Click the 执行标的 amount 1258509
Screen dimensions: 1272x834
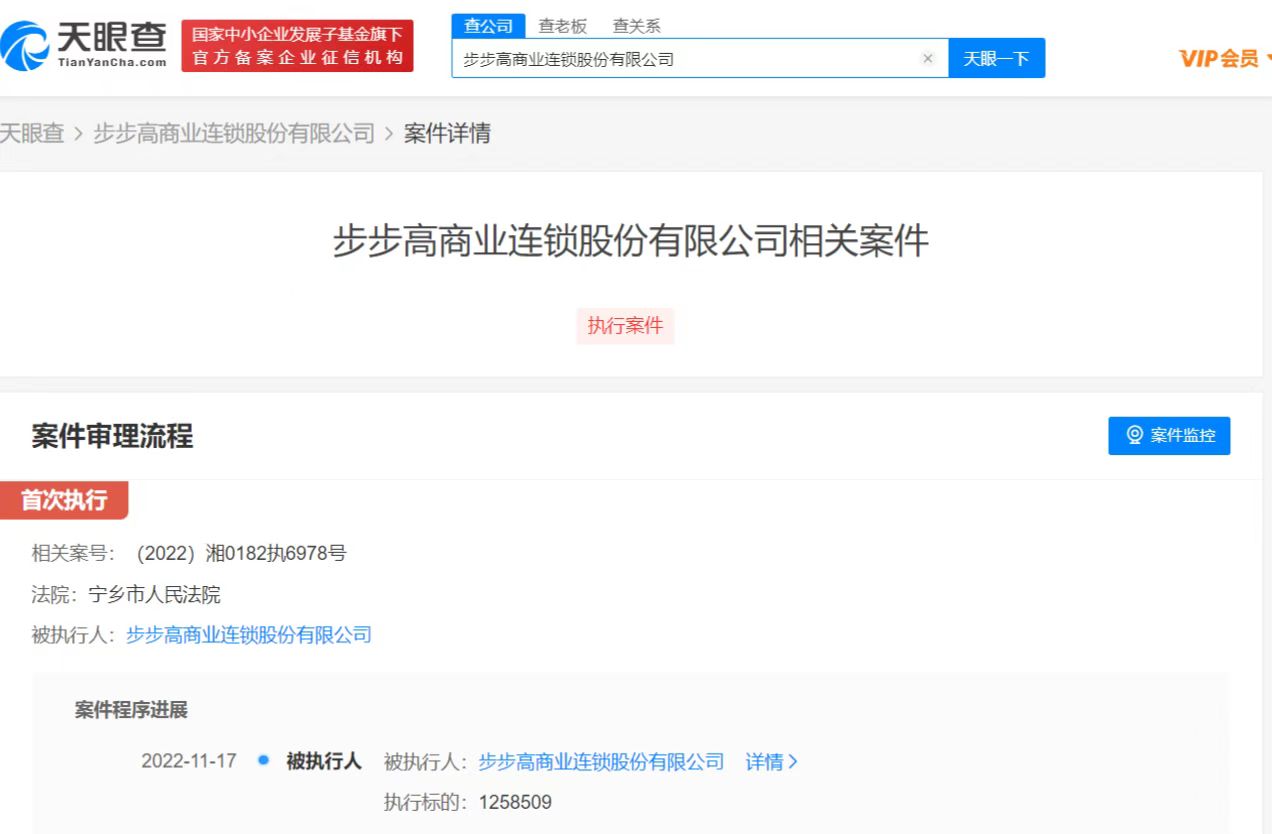tap(515, 802)
